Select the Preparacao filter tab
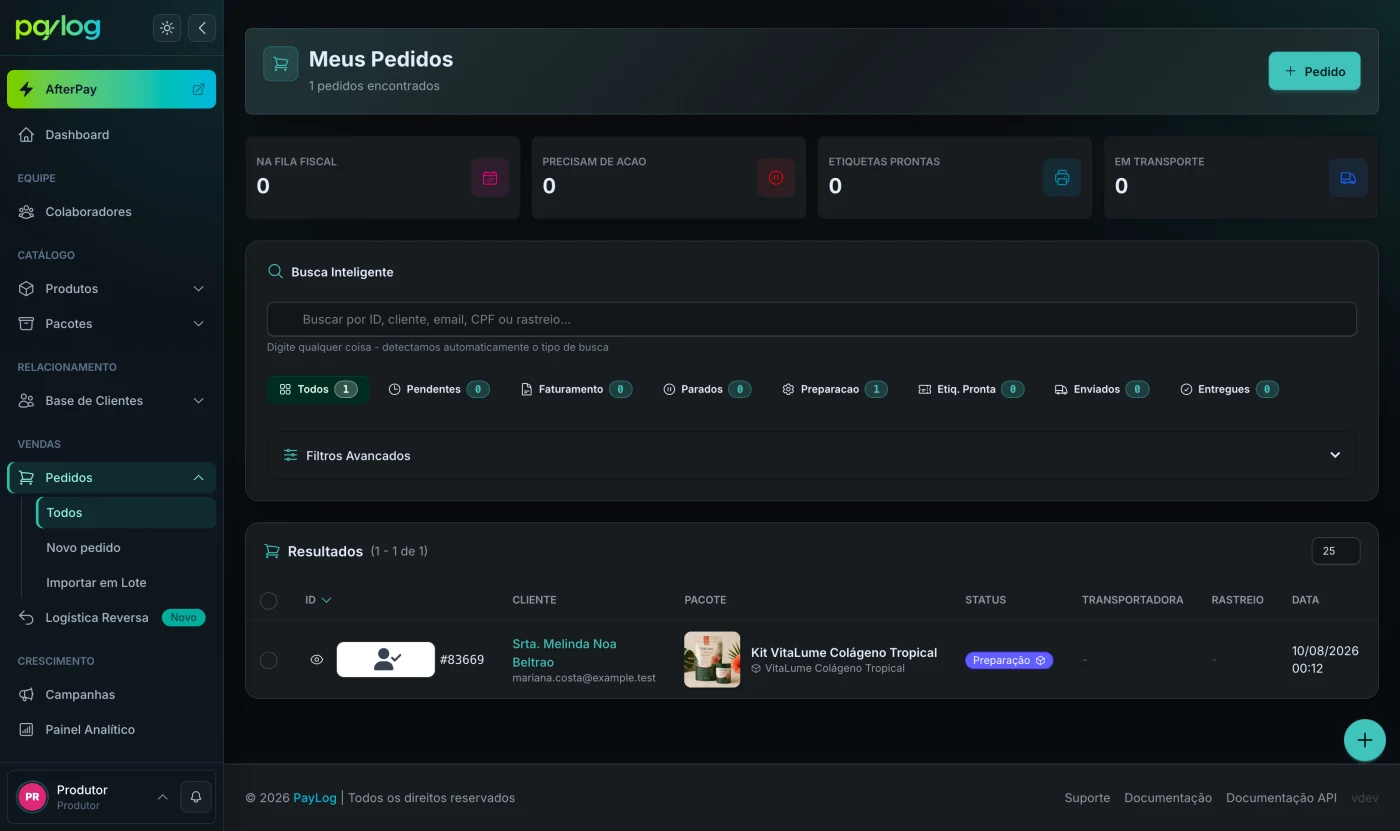 pyautogui.click(x=834, y=389)
